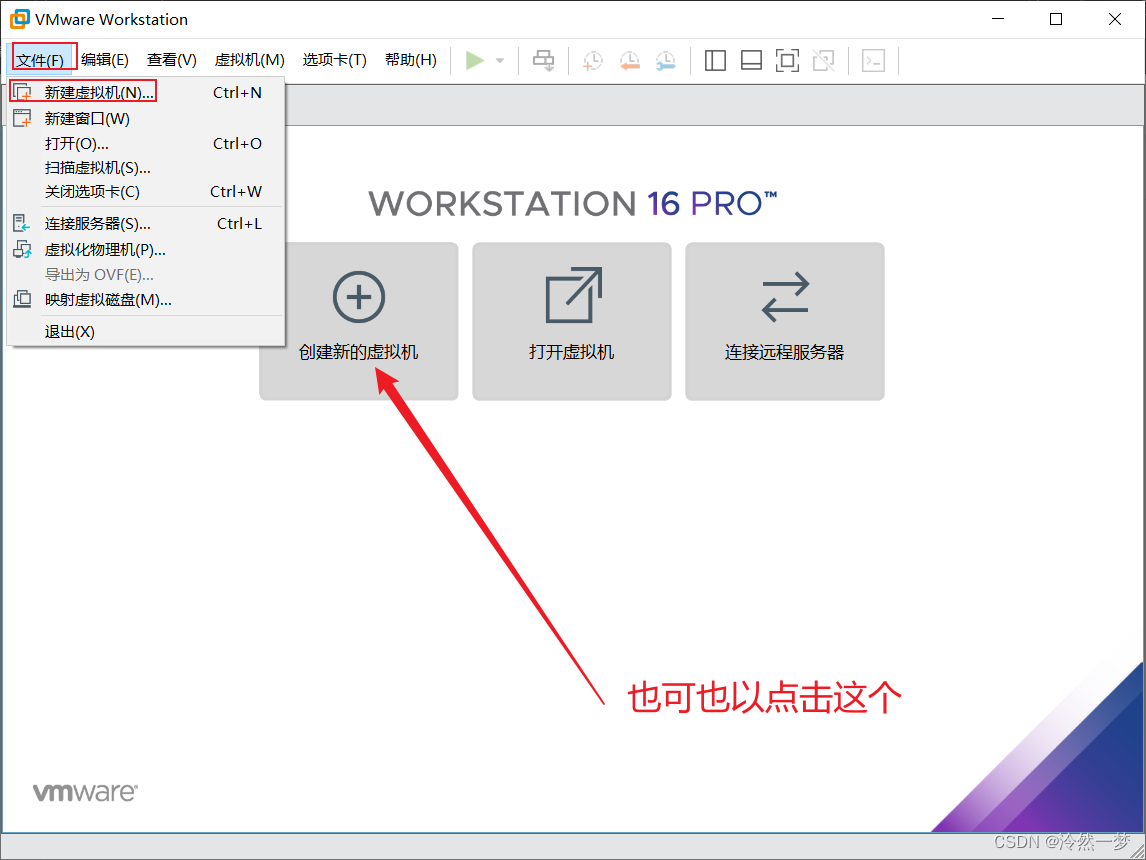Select 关闭选项卡(C) menu entry
Image resolution: width=1146 pixels, height=860 pixels.
click(145, 191)
